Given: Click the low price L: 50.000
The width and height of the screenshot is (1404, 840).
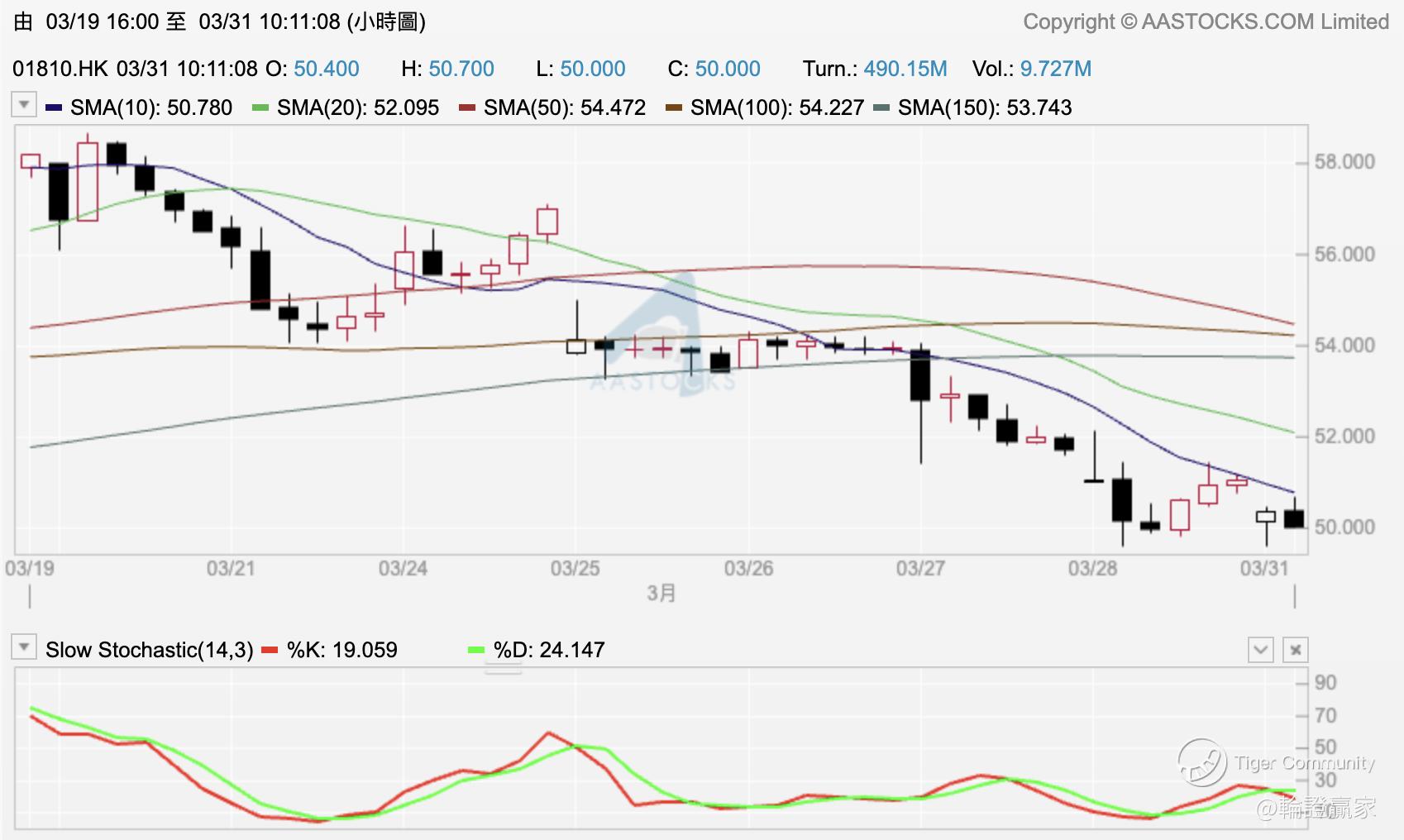Looking at the screenshot, I should point(581,69).
